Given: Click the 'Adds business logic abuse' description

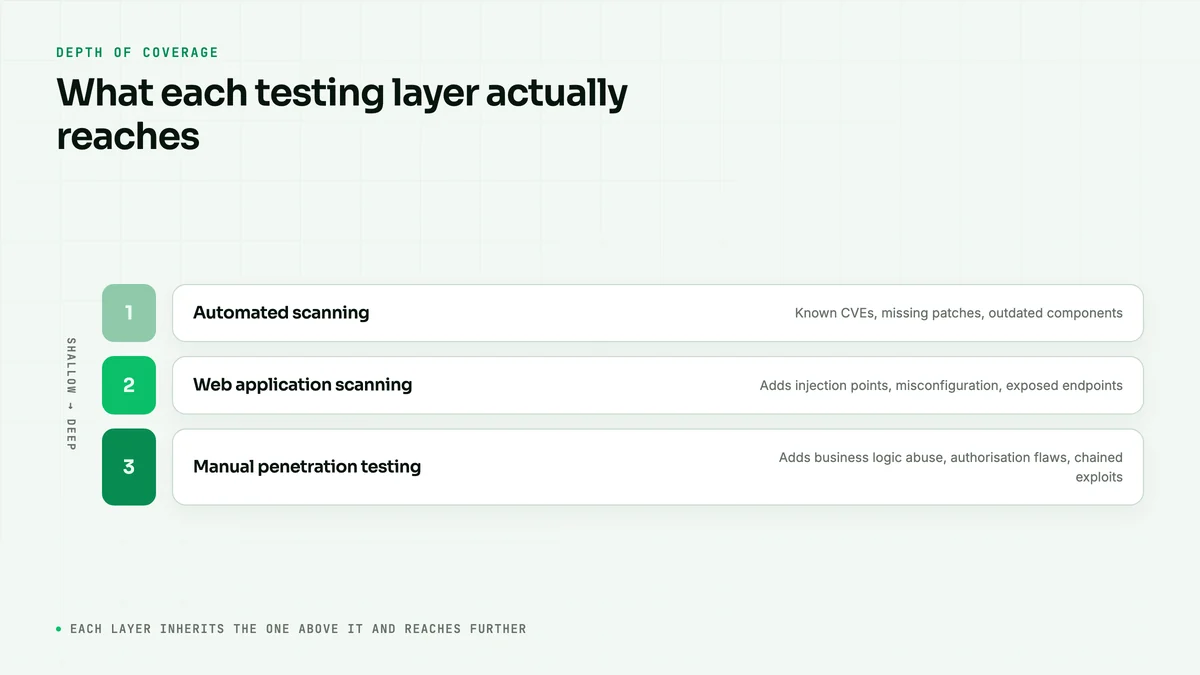Looking at the screenshot, I should tap(950, 467).
